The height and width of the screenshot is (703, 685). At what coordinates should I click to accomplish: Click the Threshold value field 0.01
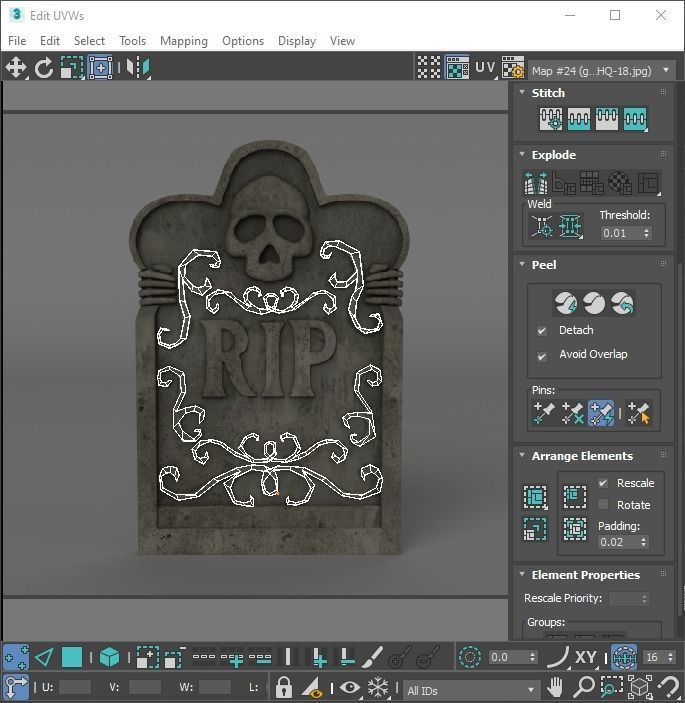click(621, 233)
